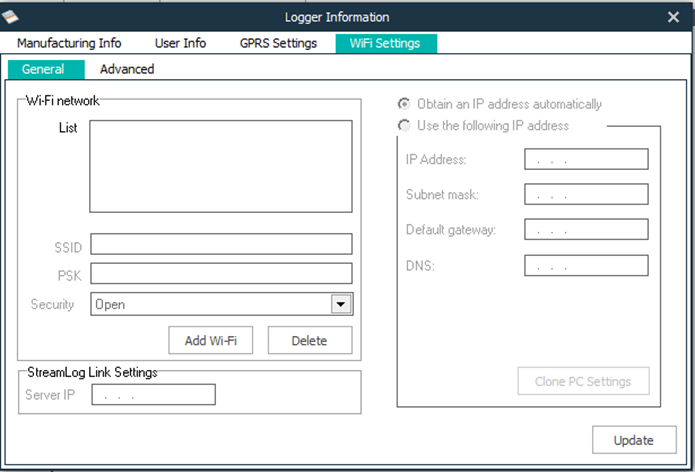695x472 pixels.
Task: Go to GPRS Settings tab
Action: (278, 43)
